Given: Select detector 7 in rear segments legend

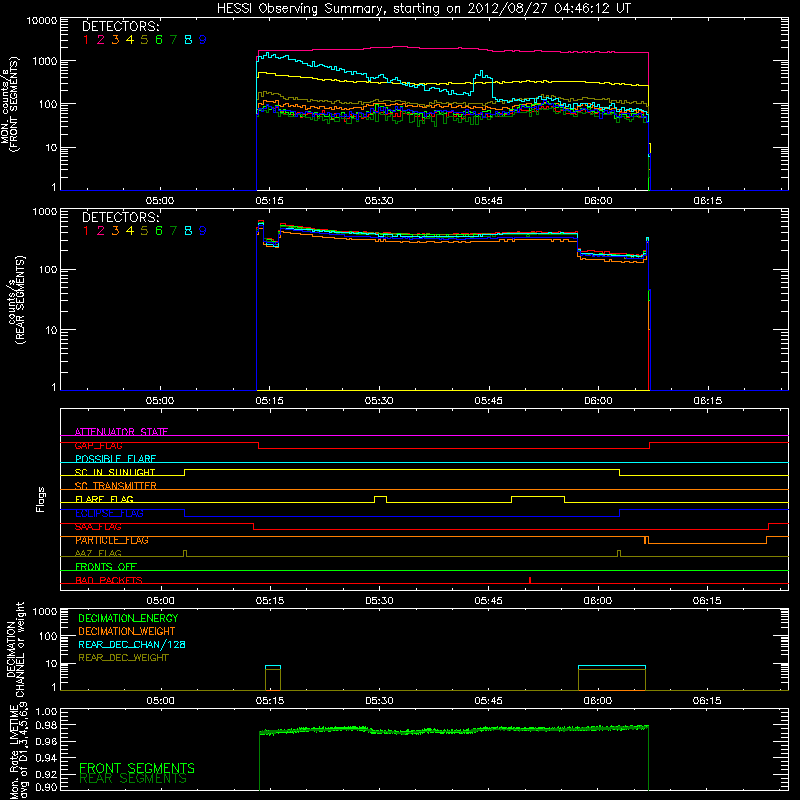Looking at the screenshot, I should [173, 231].
